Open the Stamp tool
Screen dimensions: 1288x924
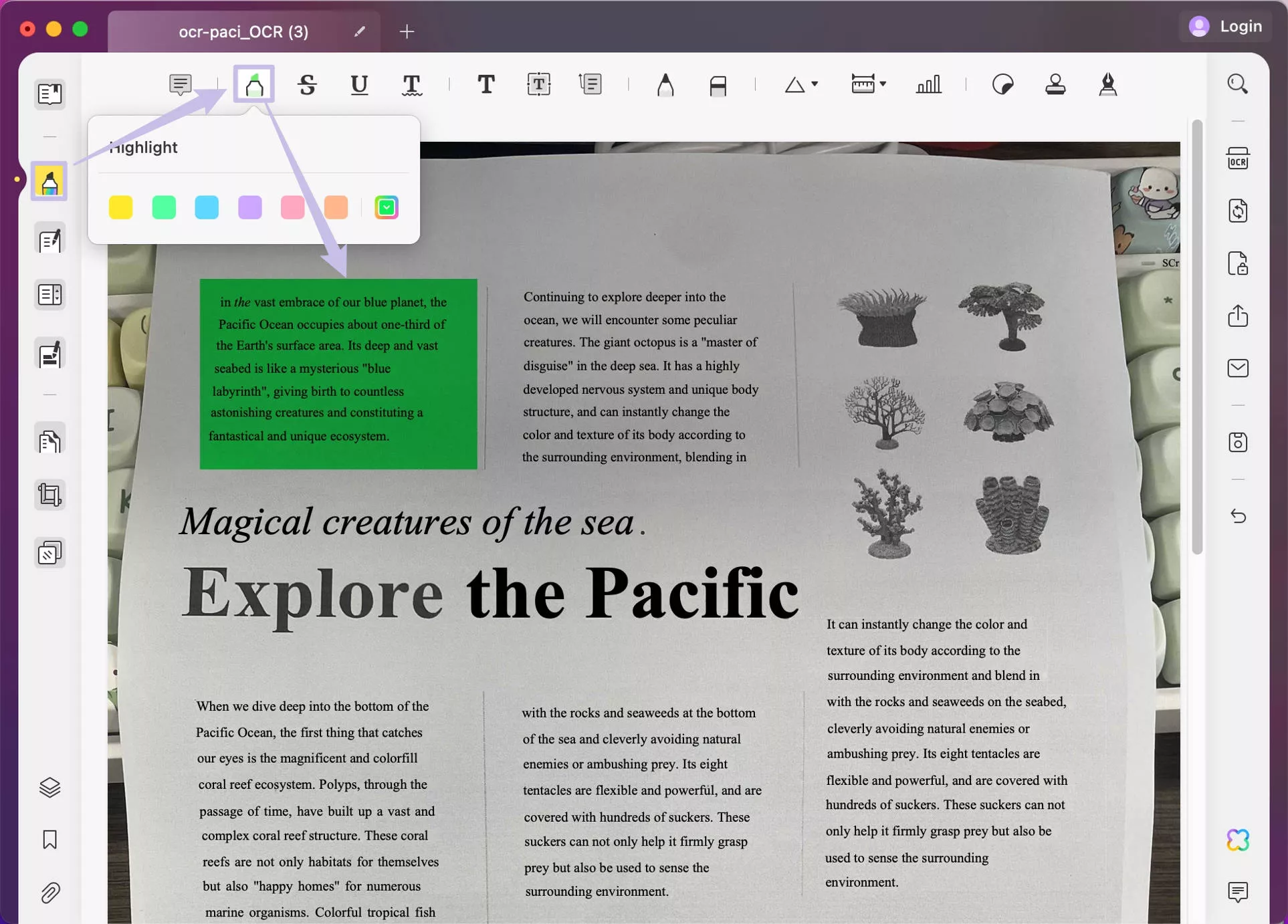tap(1055, 84)
